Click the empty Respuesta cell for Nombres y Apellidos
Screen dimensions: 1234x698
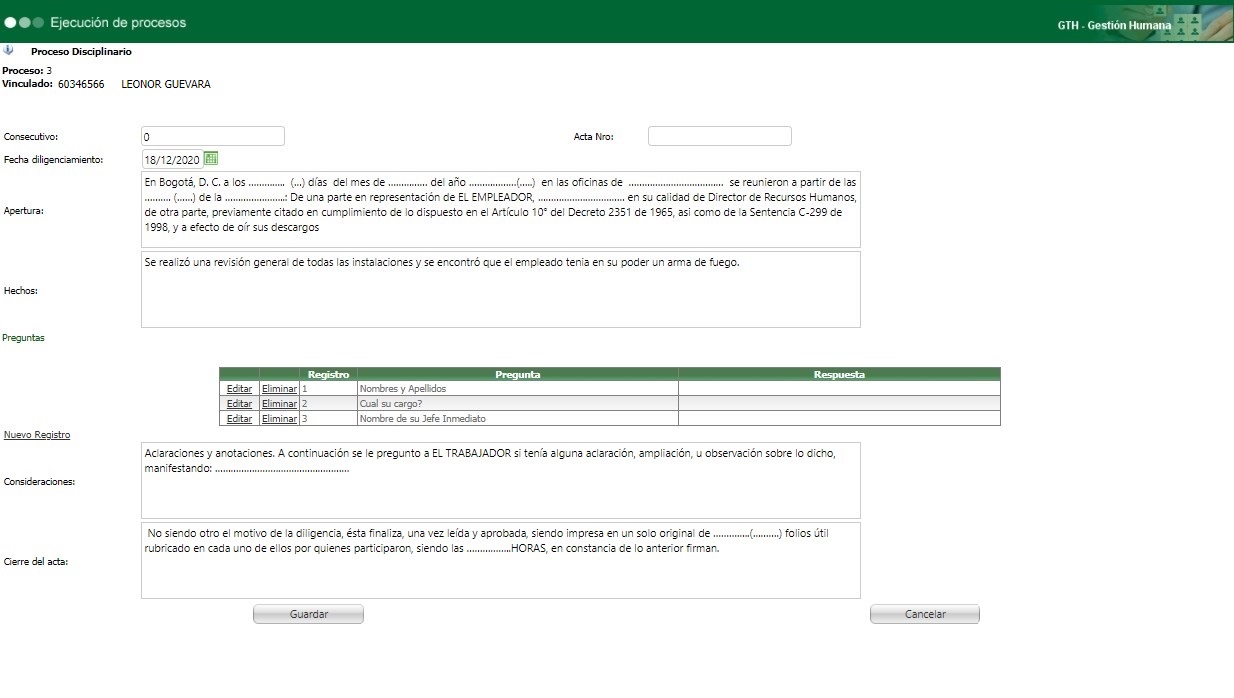click(x=839, y=389)
